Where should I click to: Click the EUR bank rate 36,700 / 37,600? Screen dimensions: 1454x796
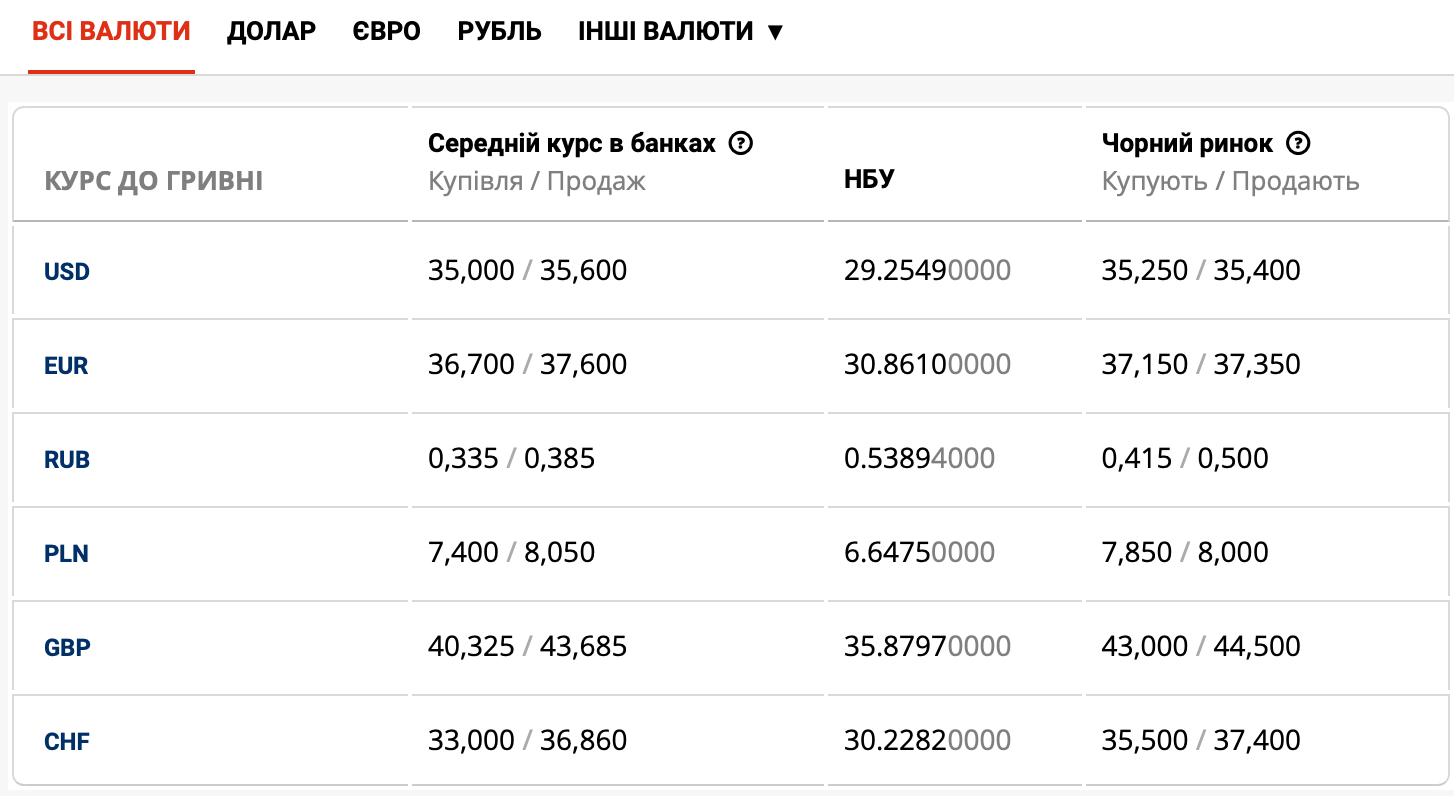[x=527, y=364]
